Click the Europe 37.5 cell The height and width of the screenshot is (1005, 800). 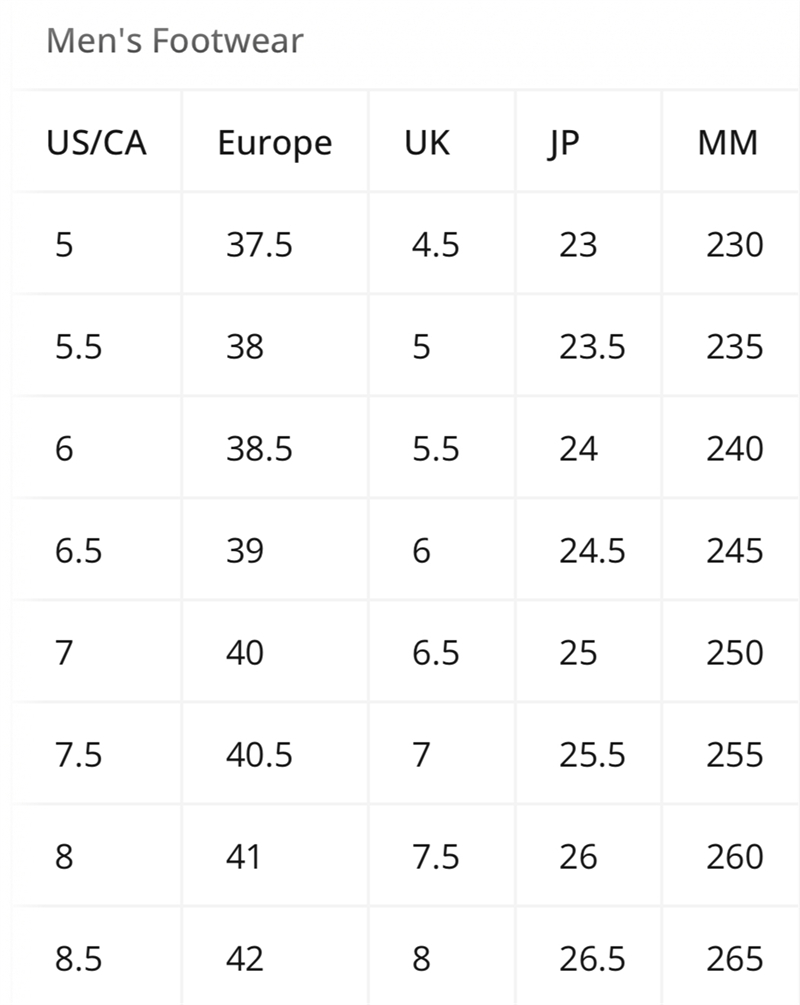259,245
